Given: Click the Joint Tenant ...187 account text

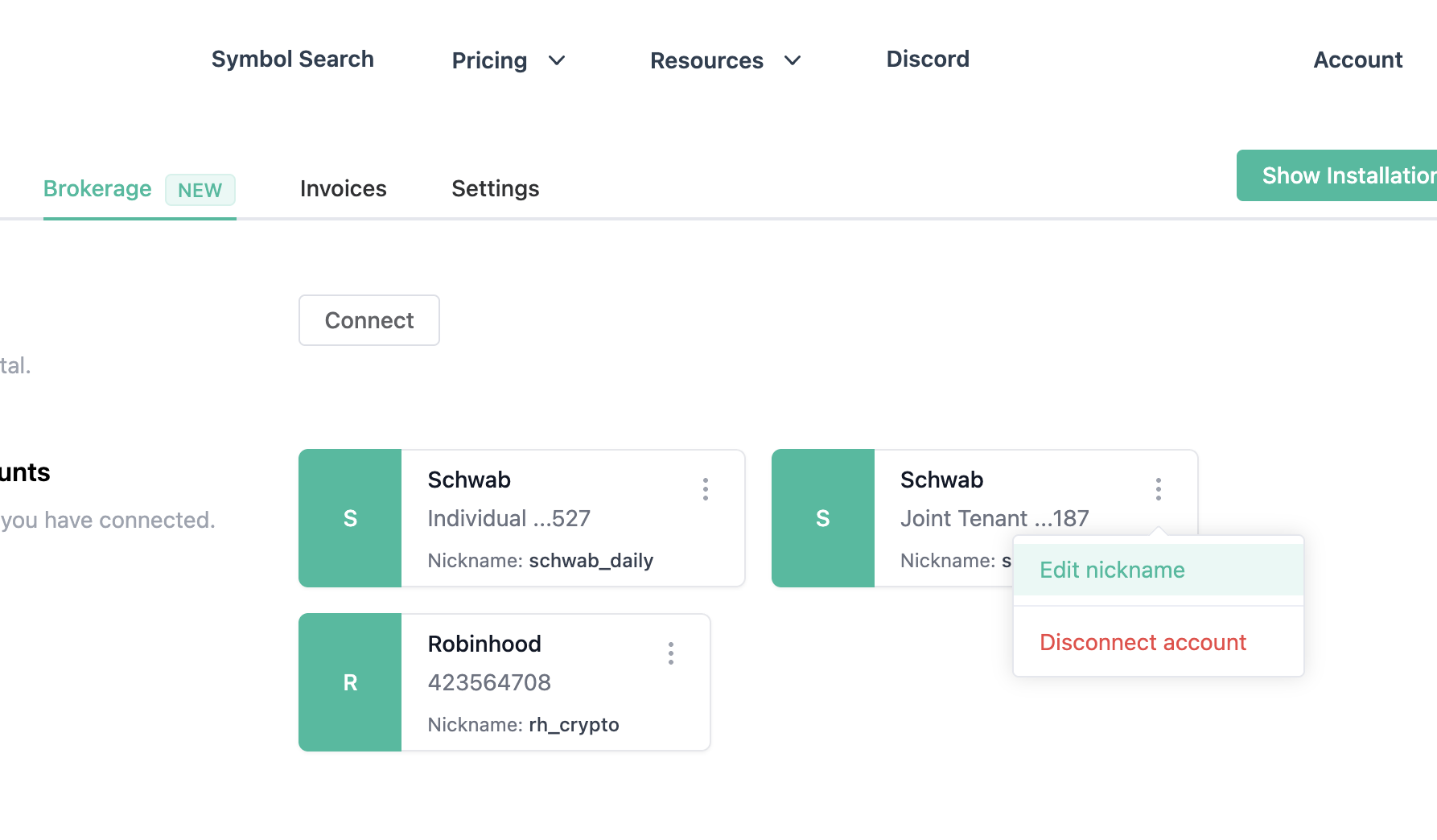Looking at the screenshot, I should point(994,518).
